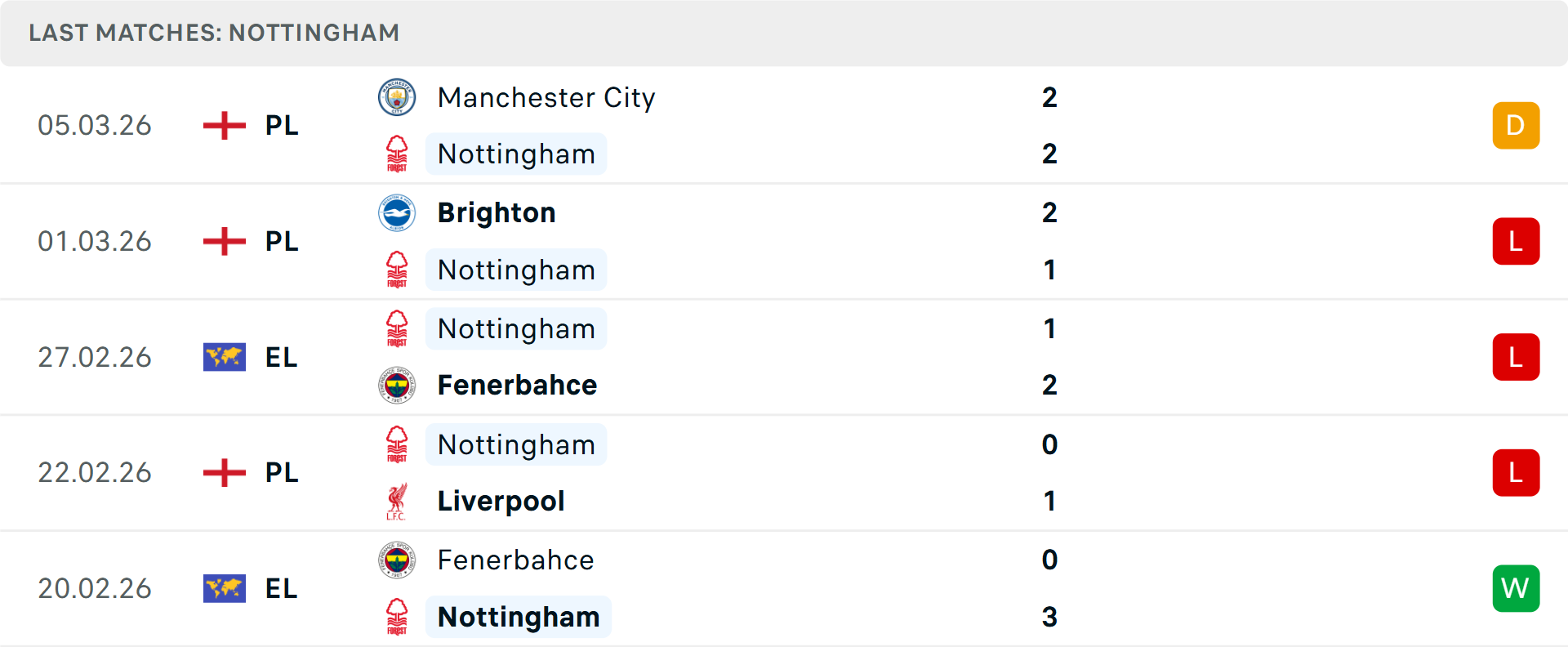The width and height of the screenshot is (1568, 647).
Task: Open the Manchester City team link
Action: tap(546, 98)
